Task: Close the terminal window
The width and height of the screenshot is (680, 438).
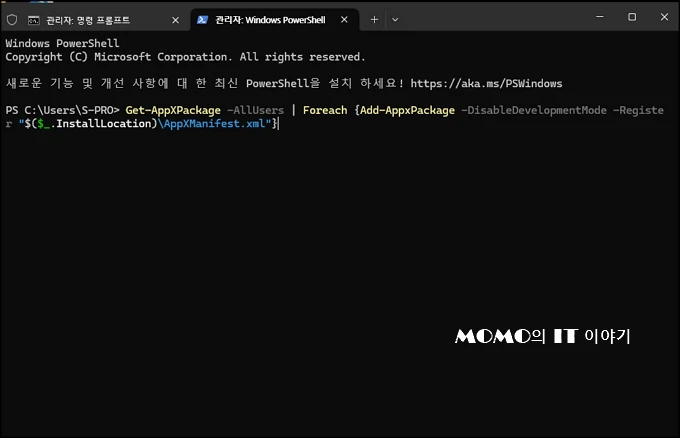Action: click(x=664, y=16)
